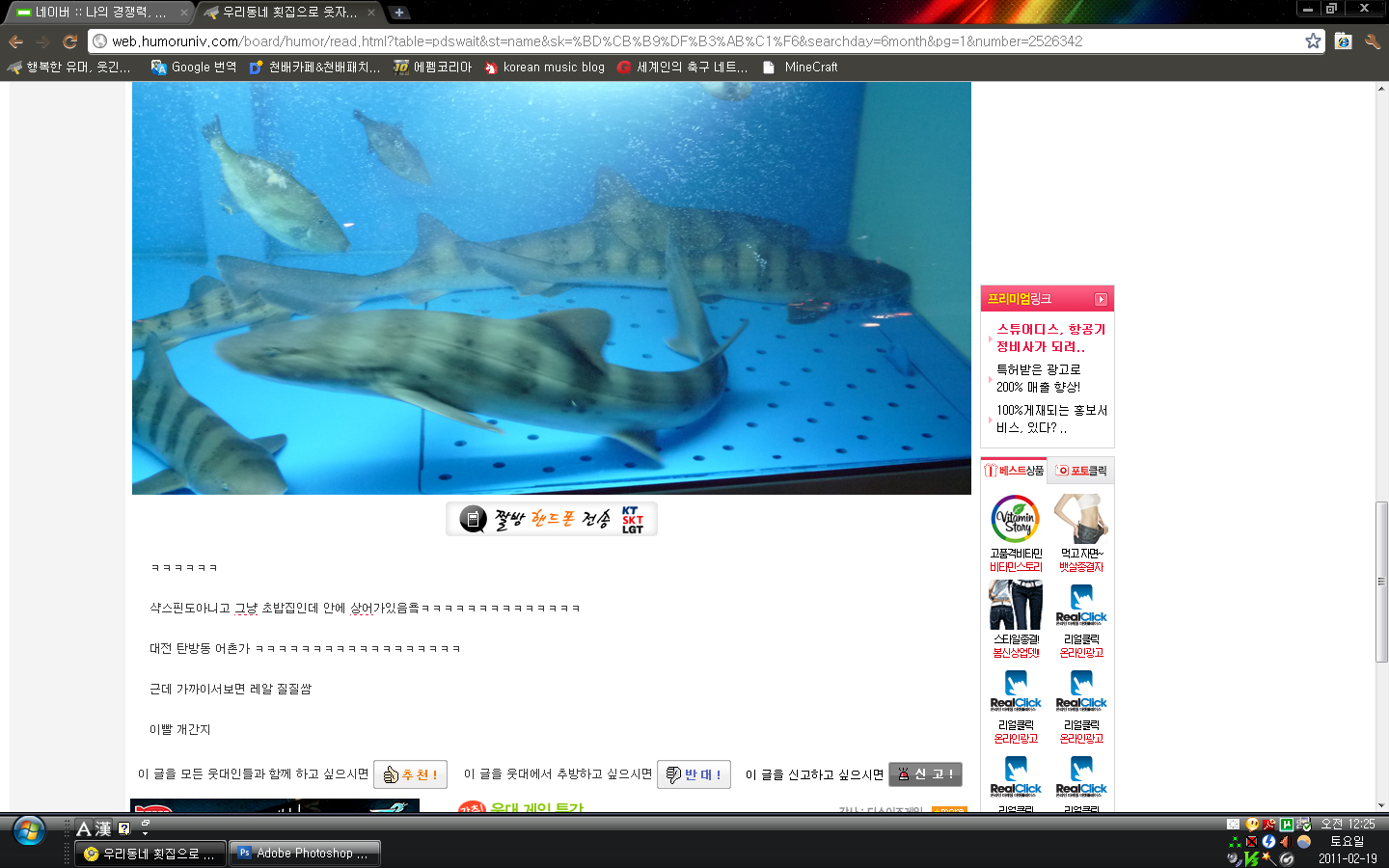Click the 대전 탄방동 어촌가 post line
This screenshot has width=1389, height=868.
[305, 649]
